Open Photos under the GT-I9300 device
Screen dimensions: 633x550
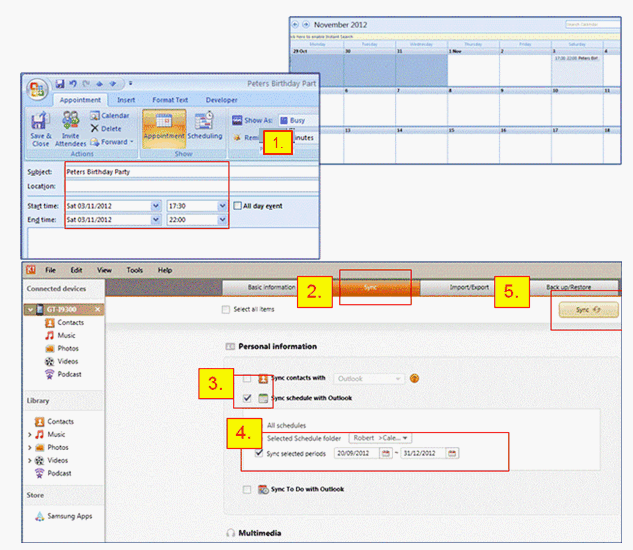click(x=62, y=348)
